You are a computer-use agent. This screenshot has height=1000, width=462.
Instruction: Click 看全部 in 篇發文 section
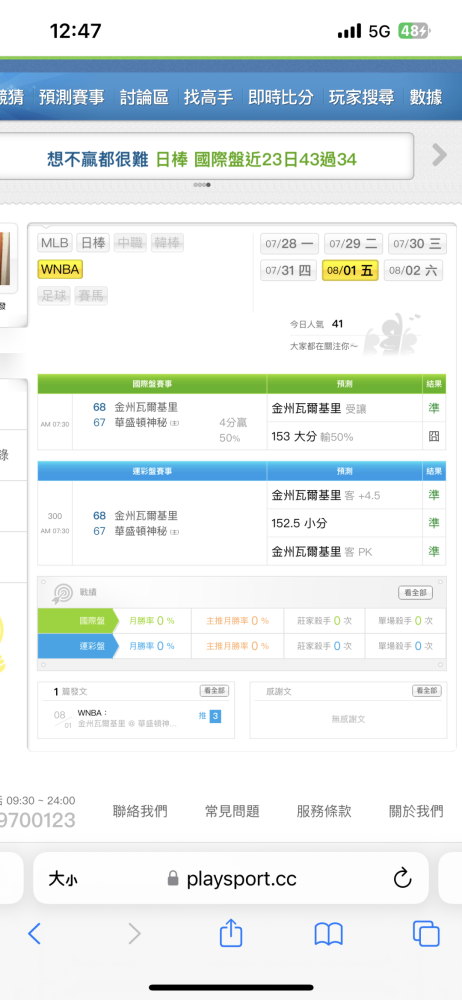tap(214, 691)
